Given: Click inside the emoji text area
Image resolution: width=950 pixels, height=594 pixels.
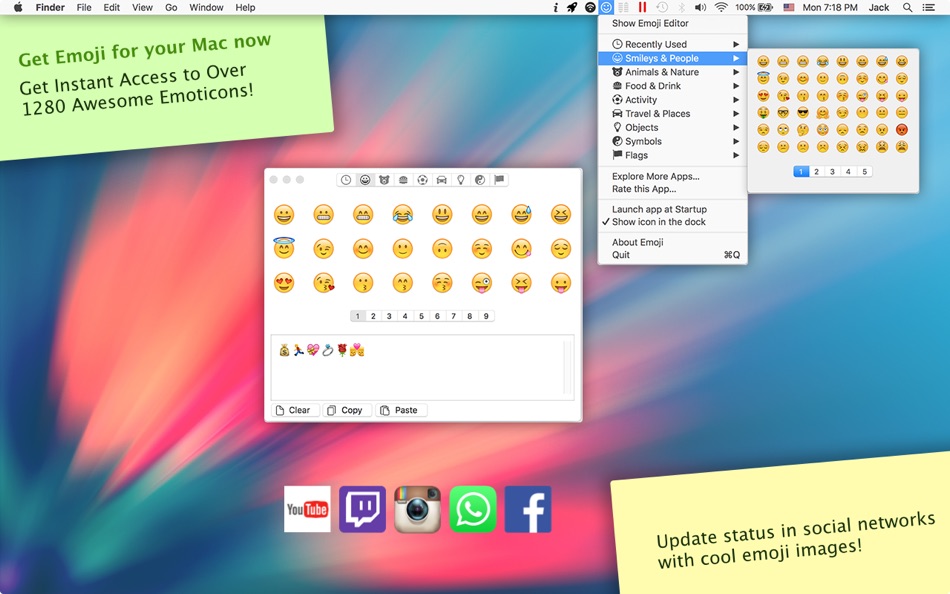Looking at the screenshot, I should pos(422,367).
